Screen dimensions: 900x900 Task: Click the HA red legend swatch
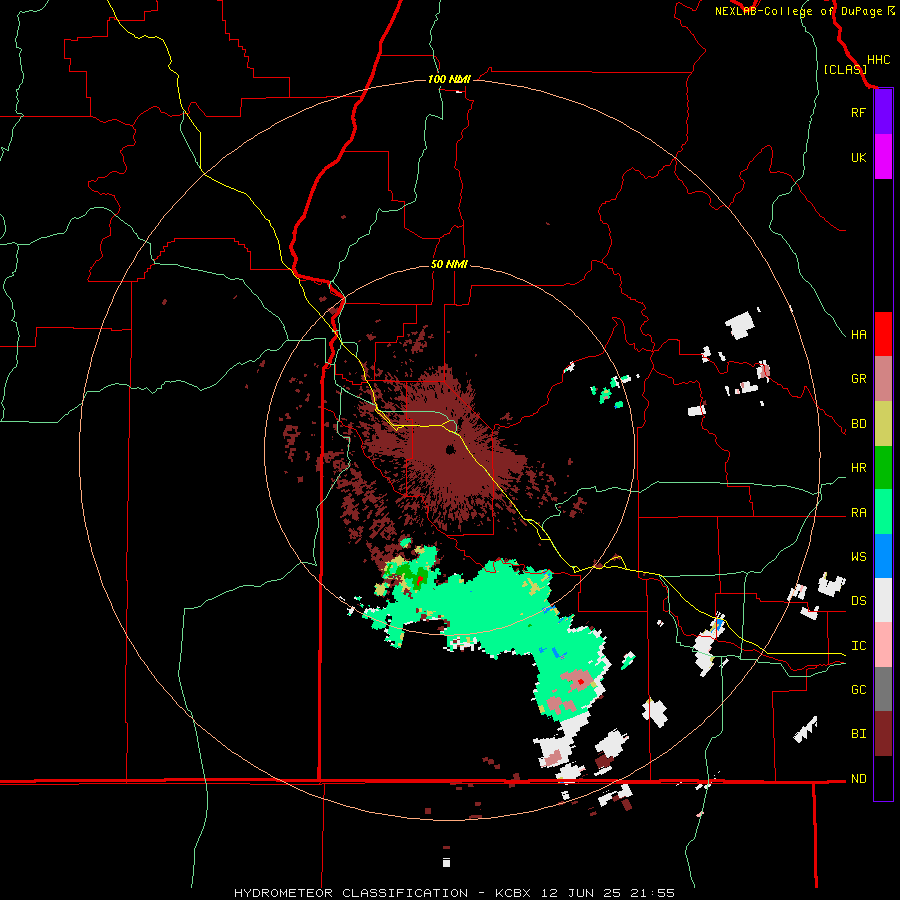883,334
